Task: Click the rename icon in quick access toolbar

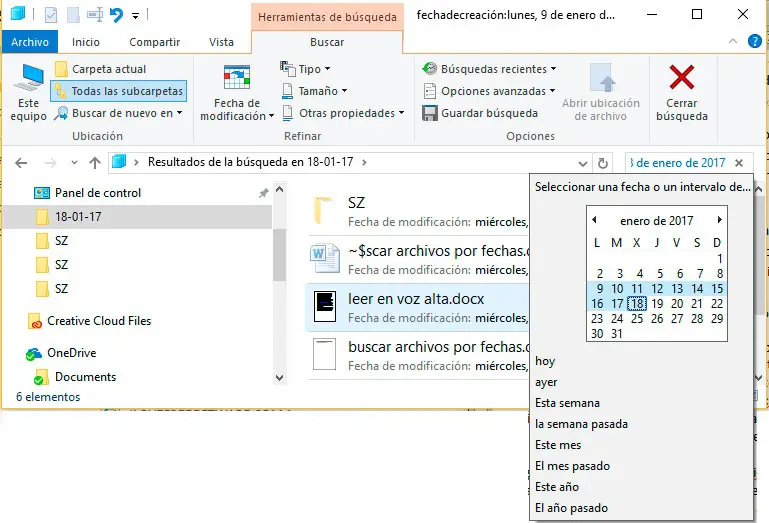Action: [x=95, y=15]
